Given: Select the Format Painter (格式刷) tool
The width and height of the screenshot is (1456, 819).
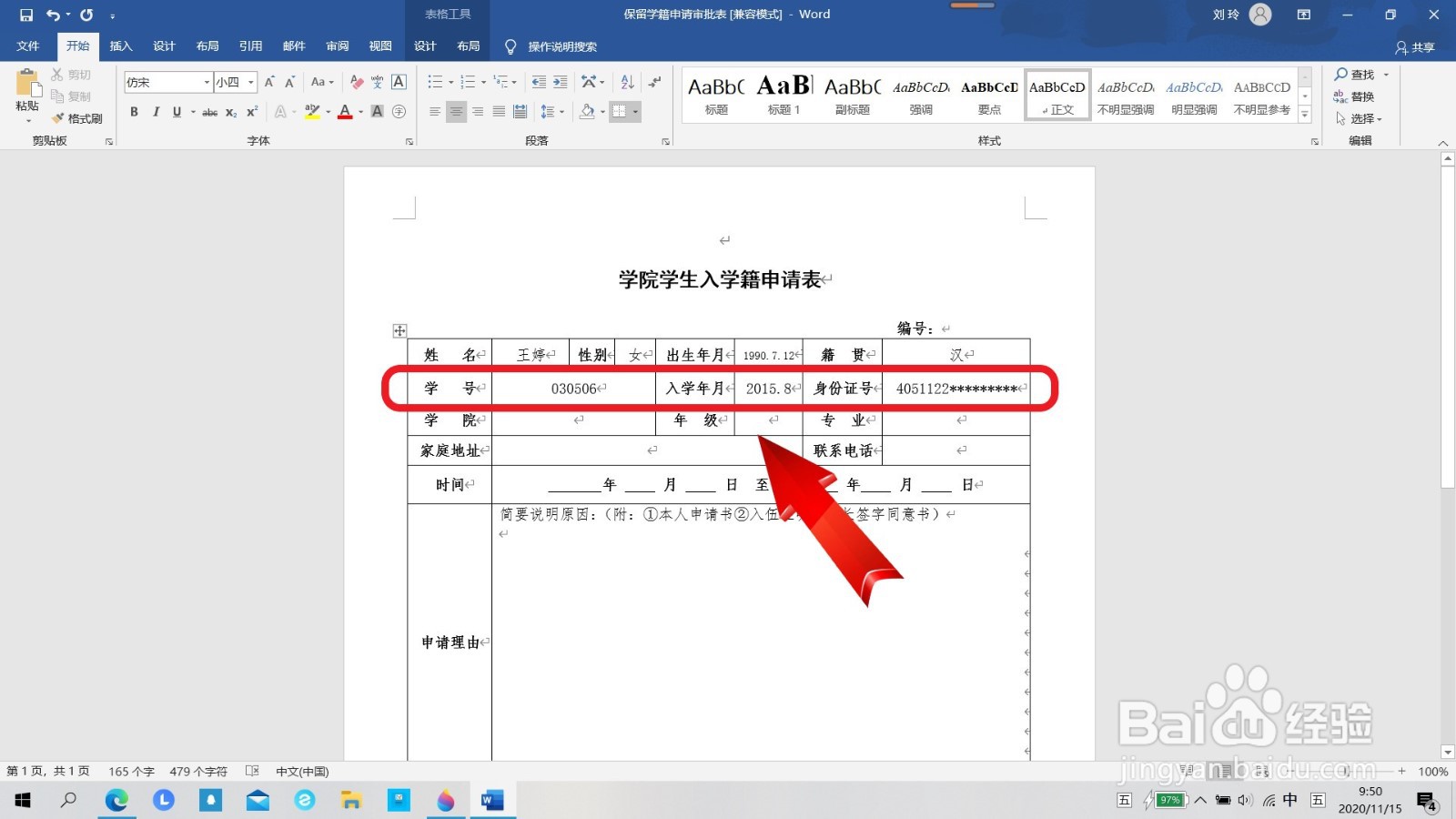Looking at the screenshot, I should [x=77, y=118].
